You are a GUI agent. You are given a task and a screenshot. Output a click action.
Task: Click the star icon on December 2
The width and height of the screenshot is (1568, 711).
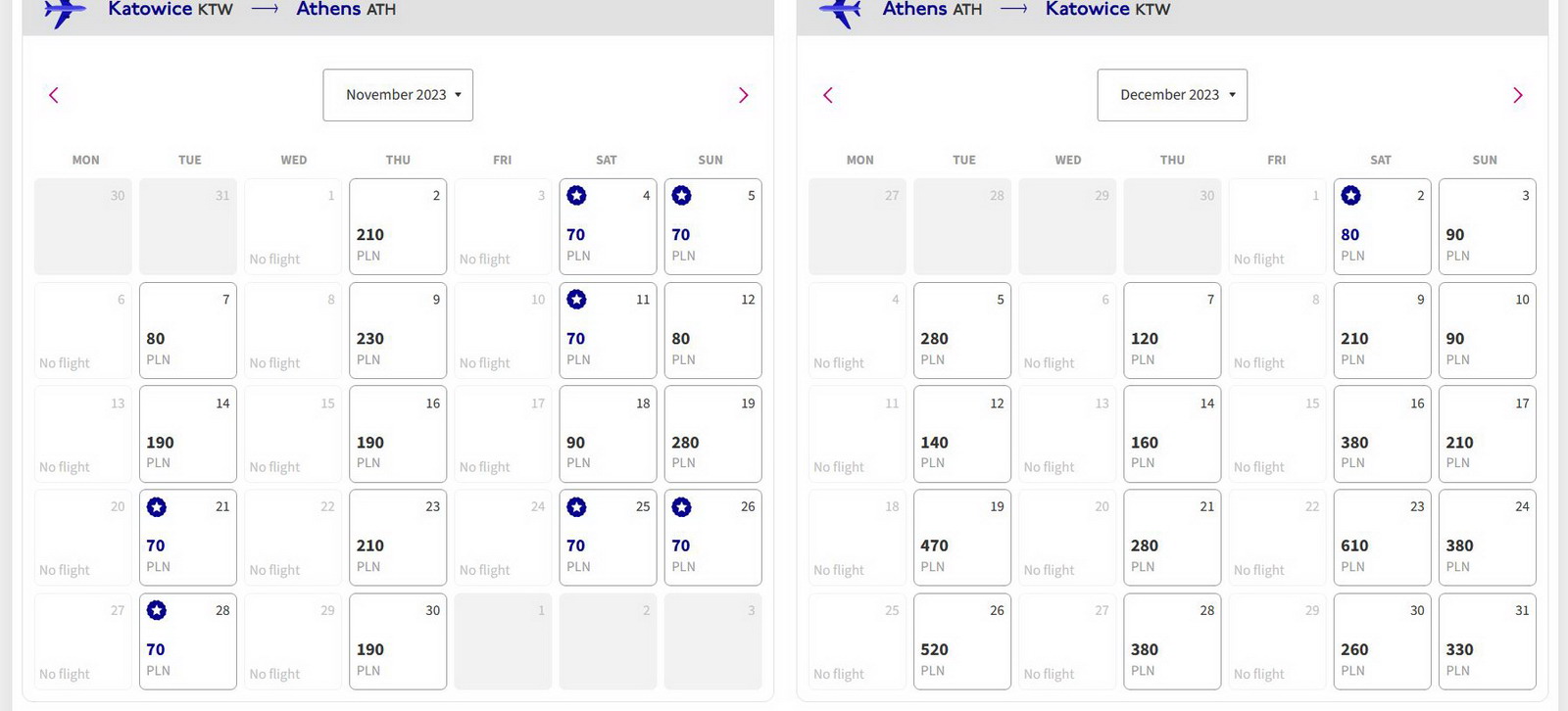1350,196
